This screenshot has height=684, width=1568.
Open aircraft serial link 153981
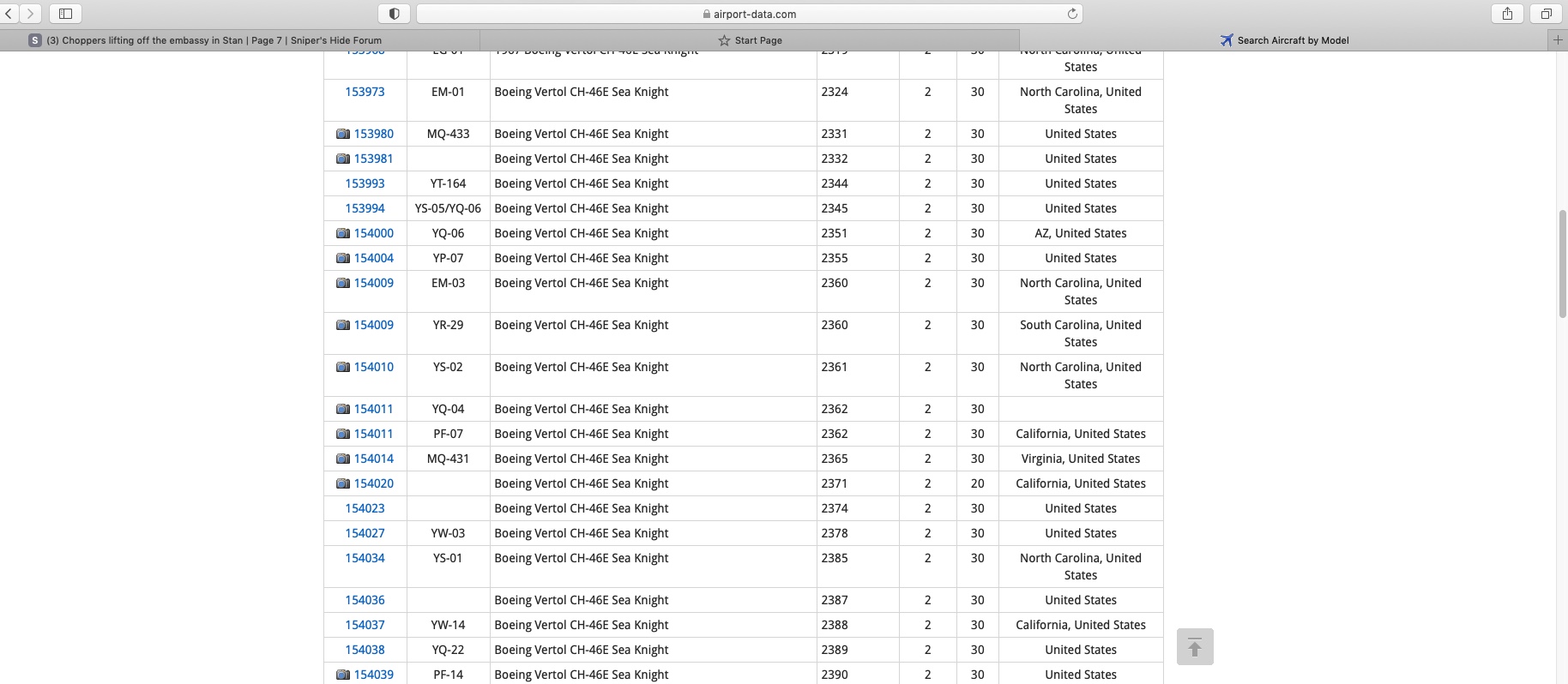pos(374,159)
